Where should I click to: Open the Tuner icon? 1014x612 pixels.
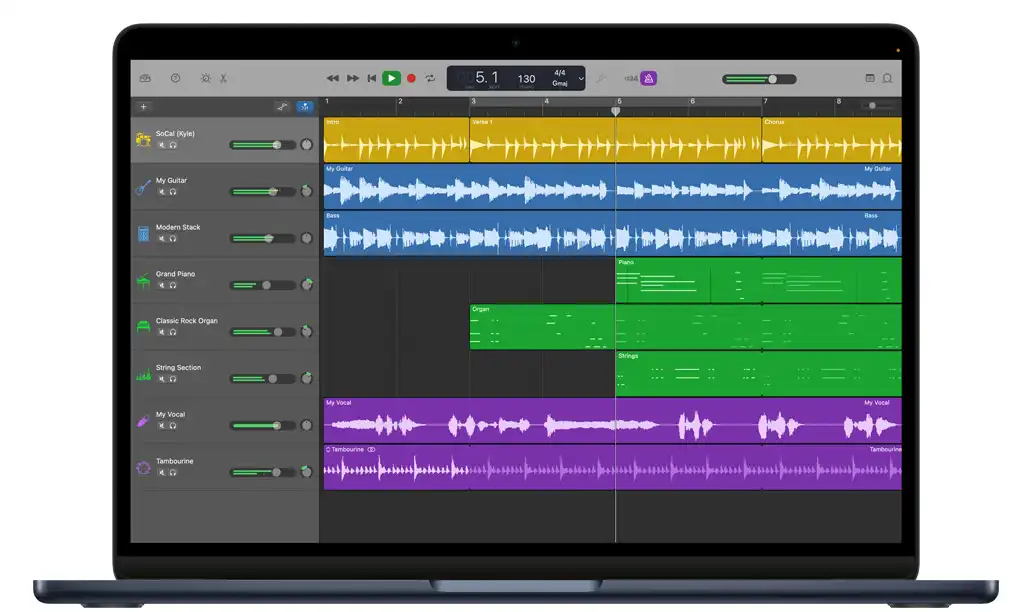click(601, 78)
